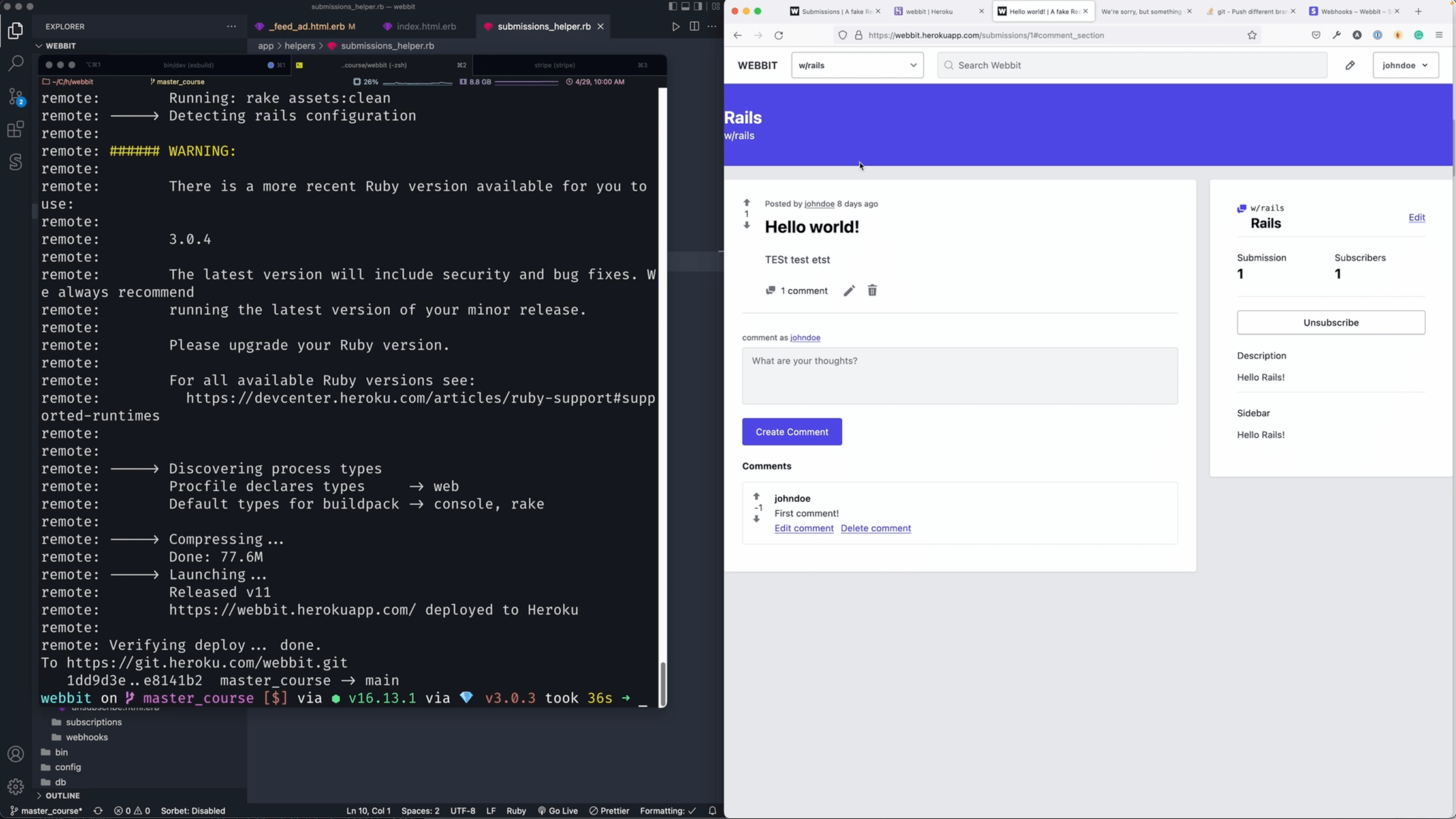Downvote johndoe's First comment
Image resolution: width=1456 pixels, height=819 pixels.
756,519
